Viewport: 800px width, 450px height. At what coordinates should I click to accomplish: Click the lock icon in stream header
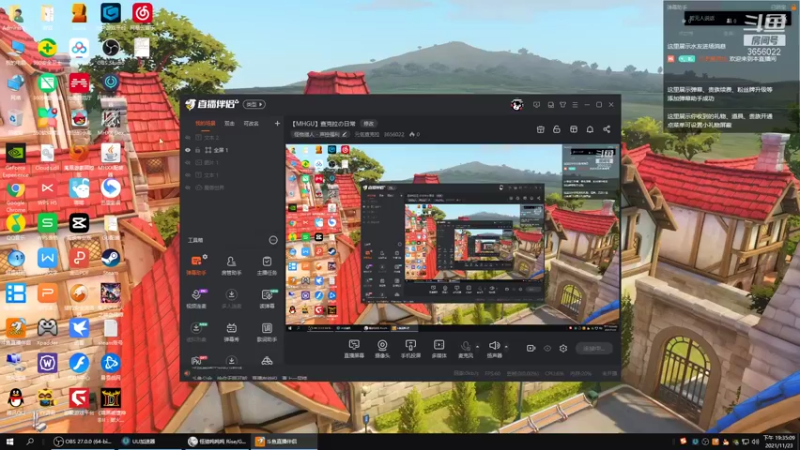pyautogui.click(x=557, y=129)
